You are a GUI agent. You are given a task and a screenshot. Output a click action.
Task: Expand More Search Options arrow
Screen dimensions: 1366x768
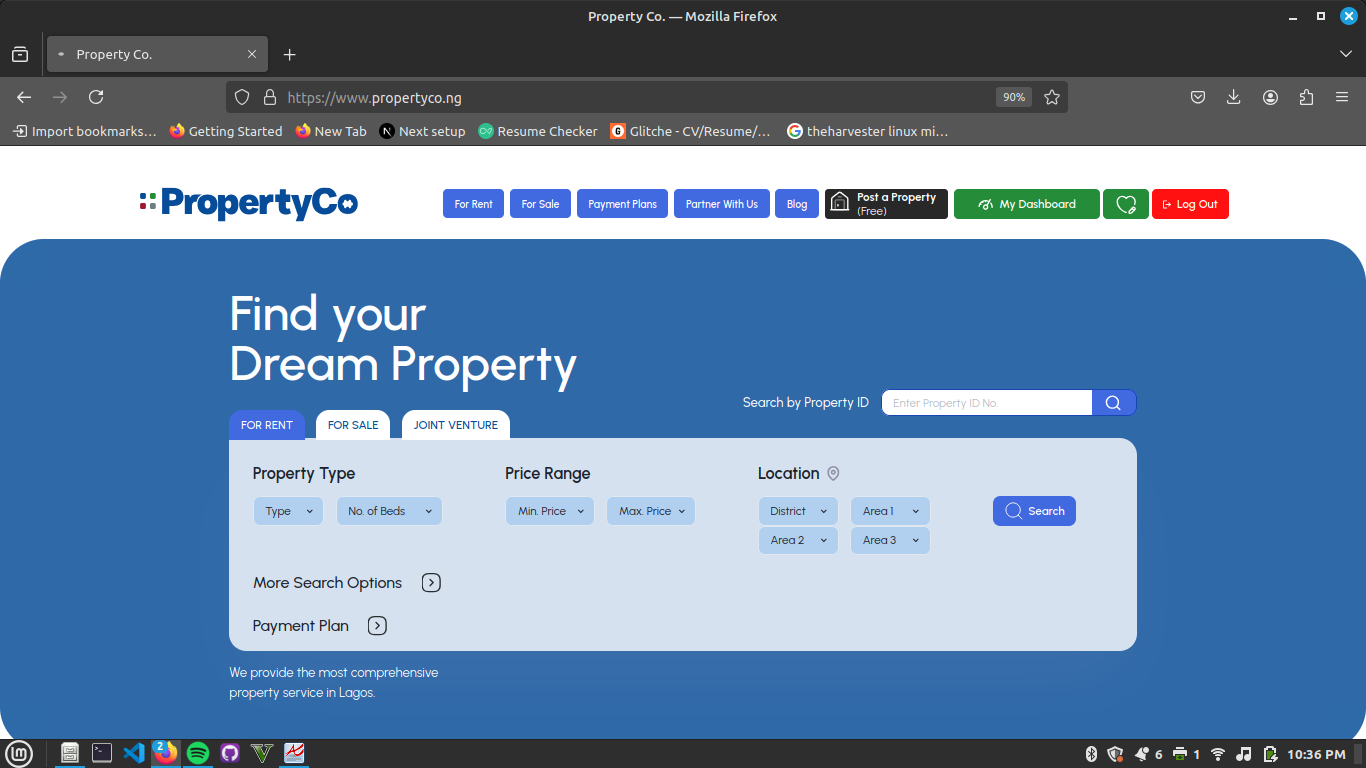[431, 583]
